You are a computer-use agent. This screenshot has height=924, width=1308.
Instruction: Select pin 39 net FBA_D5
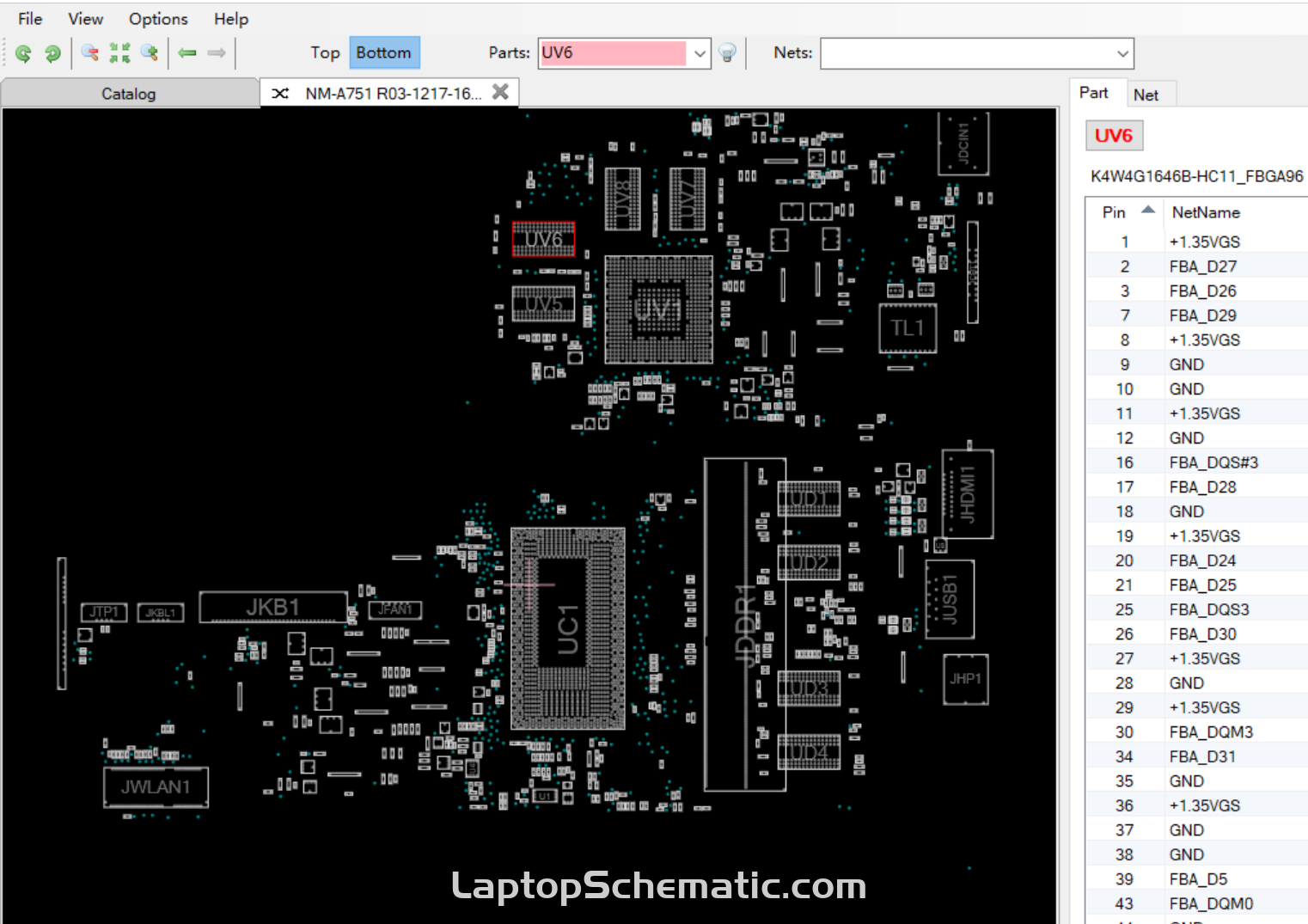pyautogui.click(x=1196, y=878)
